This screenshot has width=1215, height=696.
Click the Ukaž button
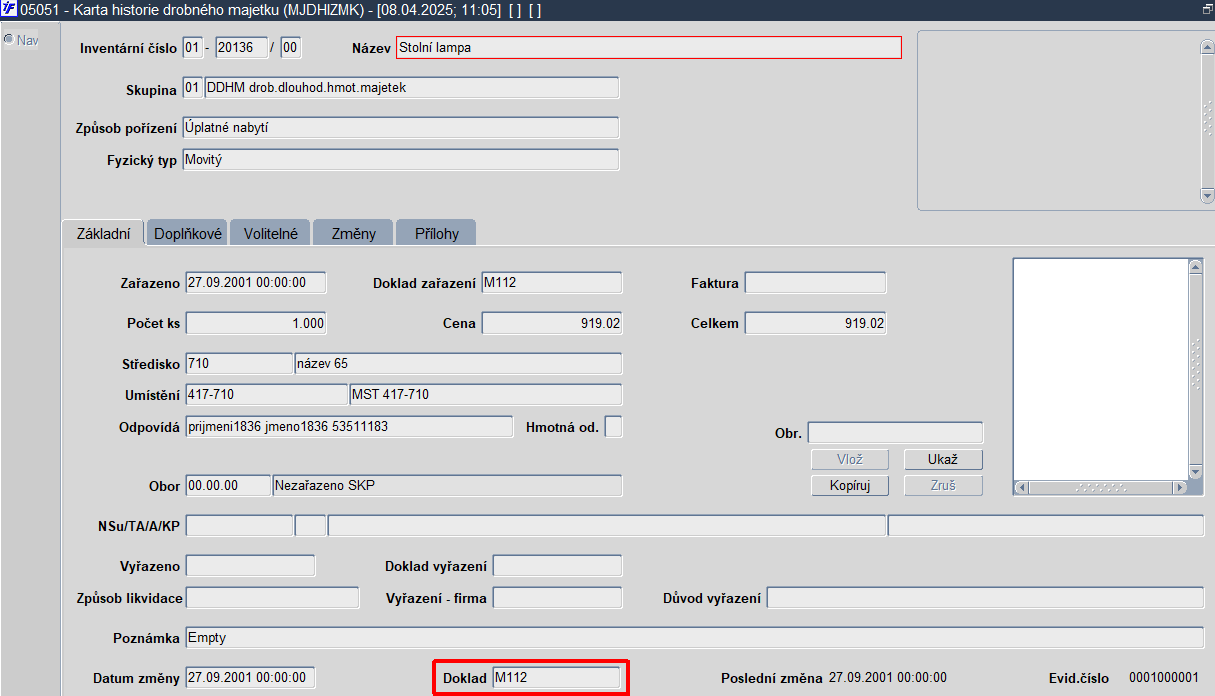(943, 460)
